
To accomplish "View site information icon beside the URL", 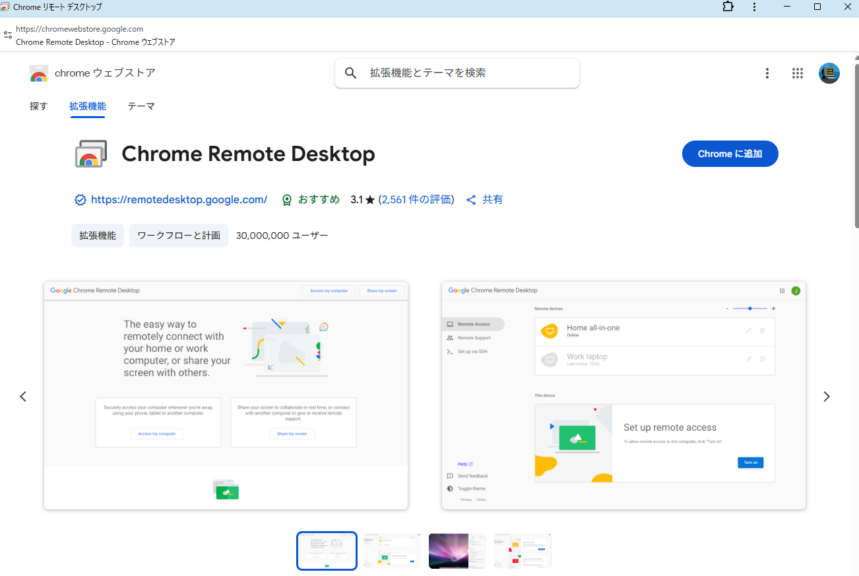I will [8, 35].
